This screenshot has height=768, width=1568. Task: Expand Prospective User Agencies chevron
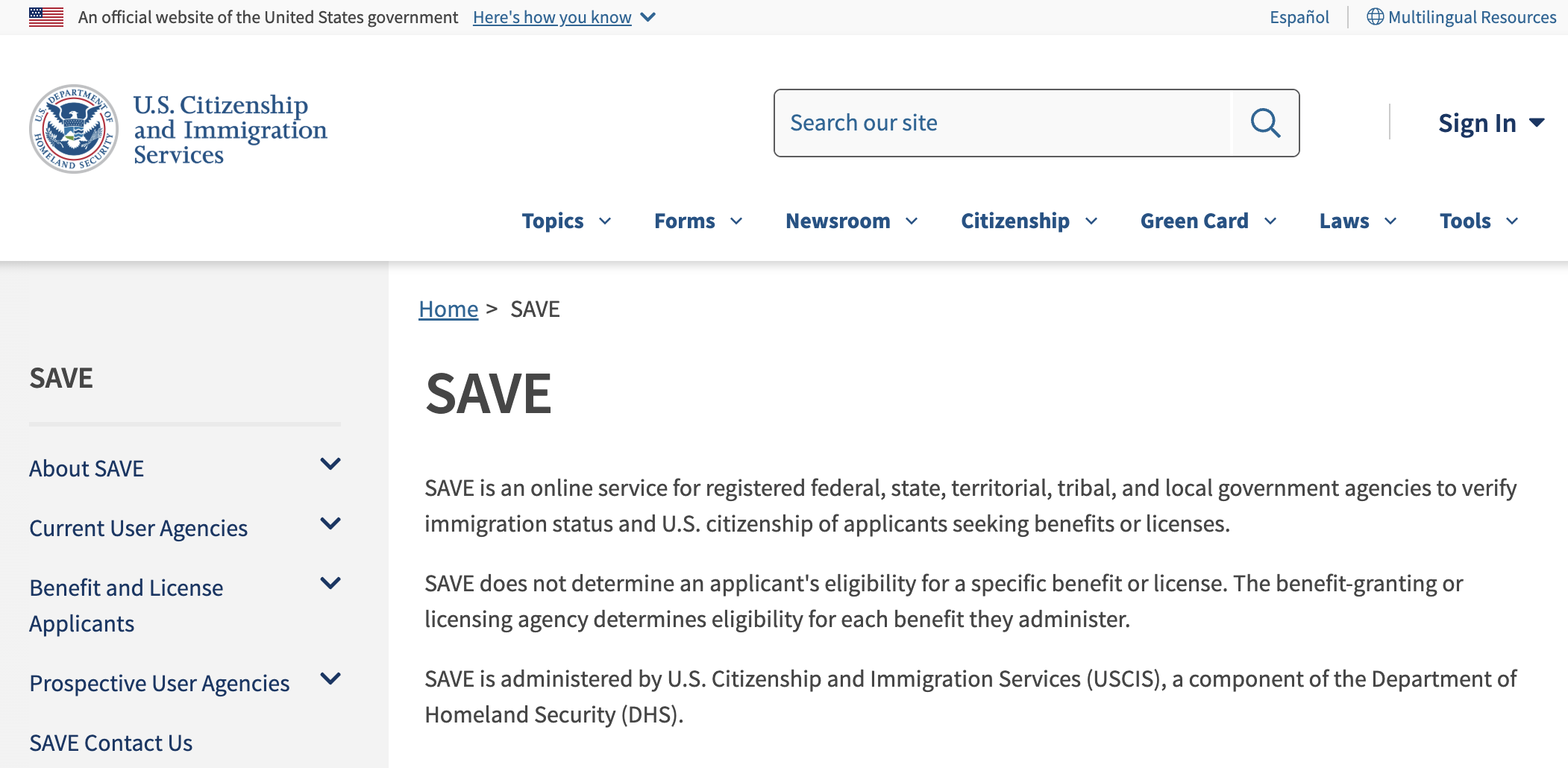click(x=330, y=679)
